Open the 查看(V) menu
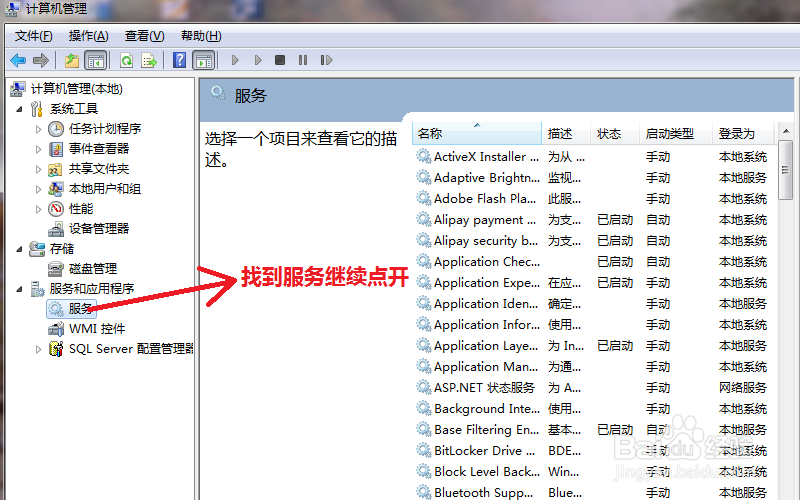The image size is (800, 500). click(144, 36)
